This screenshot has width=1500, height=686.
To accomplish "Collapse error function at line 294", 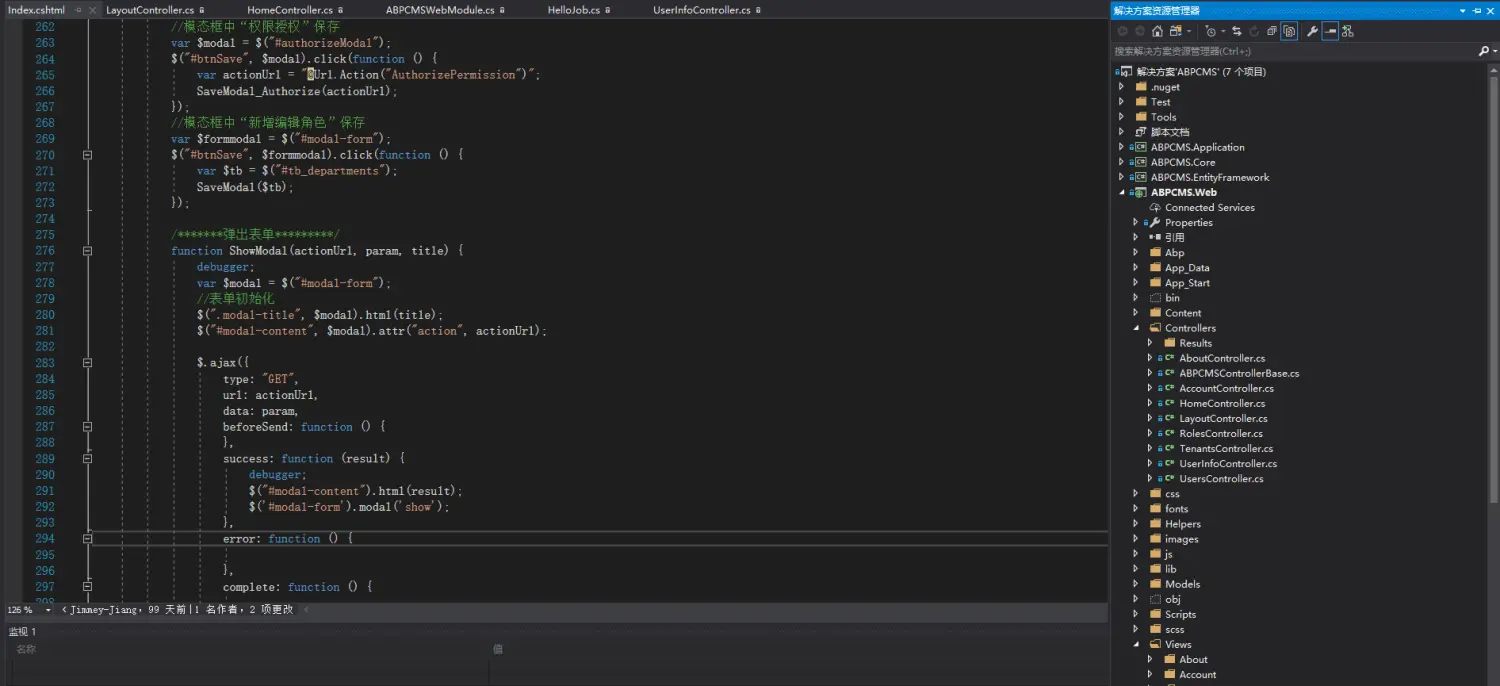I will [x=87, y=539].
